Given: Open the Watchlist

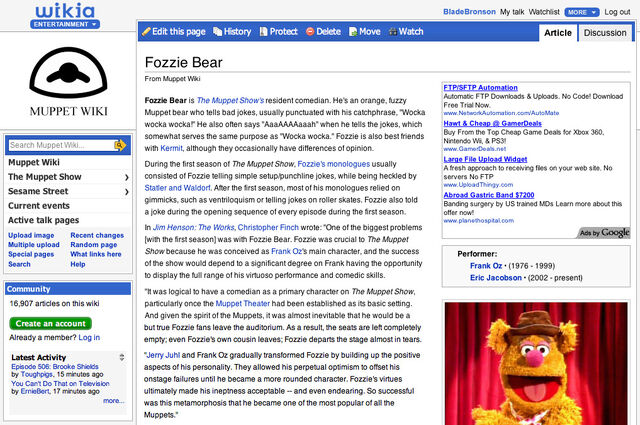Looking at the screenshot, I should tap(544, 12).
